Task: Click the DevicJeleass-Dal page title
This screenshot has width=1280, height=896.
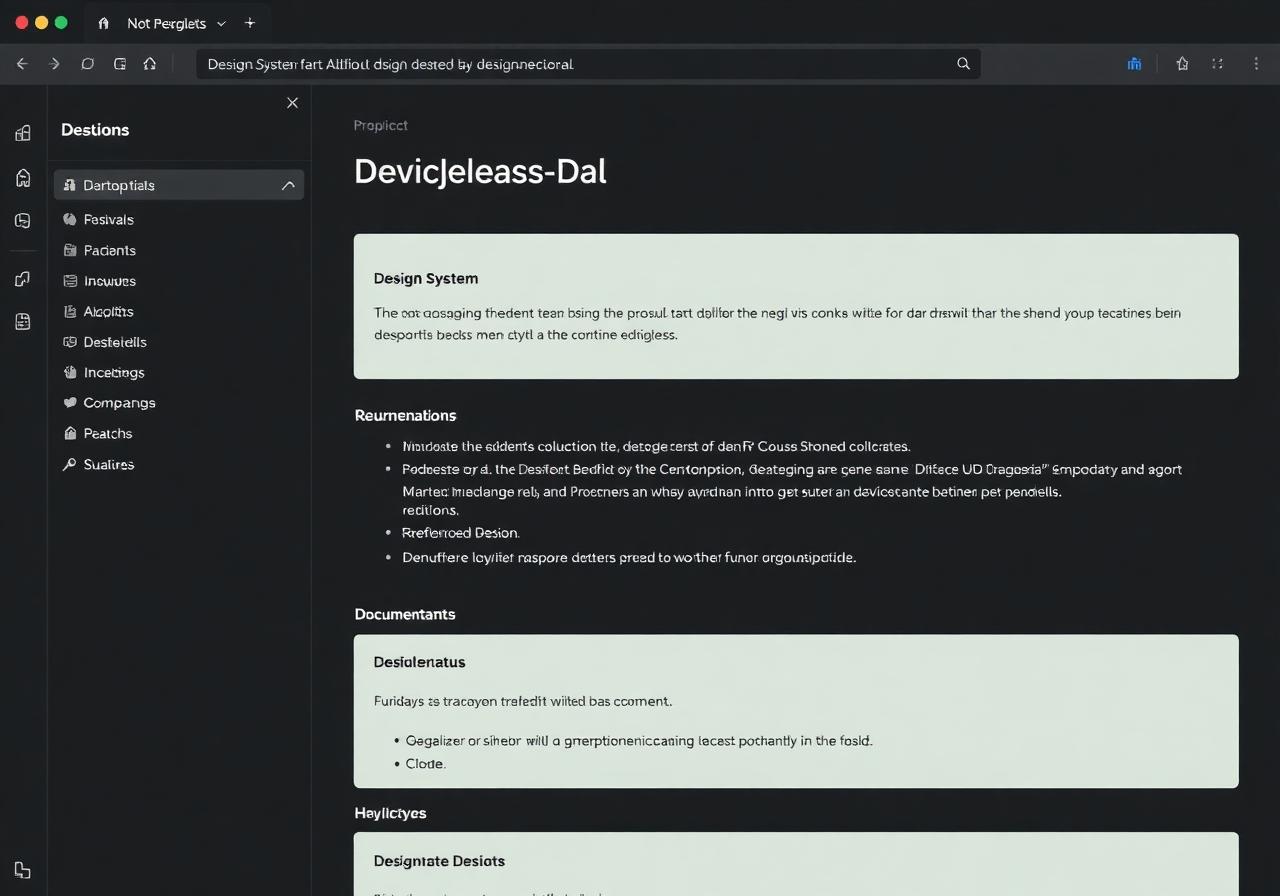Action: 480,171
